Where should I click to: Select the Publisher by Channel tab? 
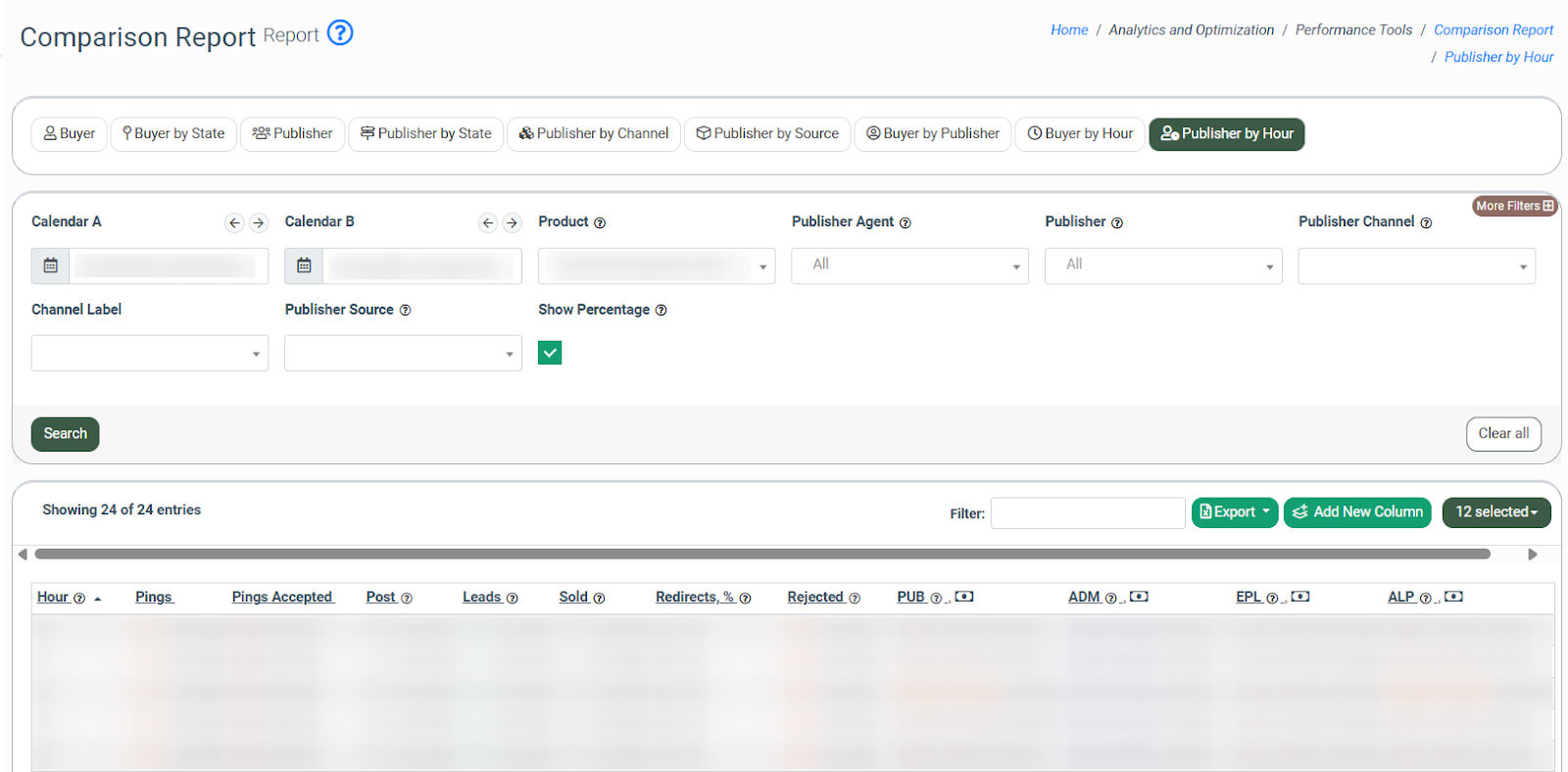point(593,134)
